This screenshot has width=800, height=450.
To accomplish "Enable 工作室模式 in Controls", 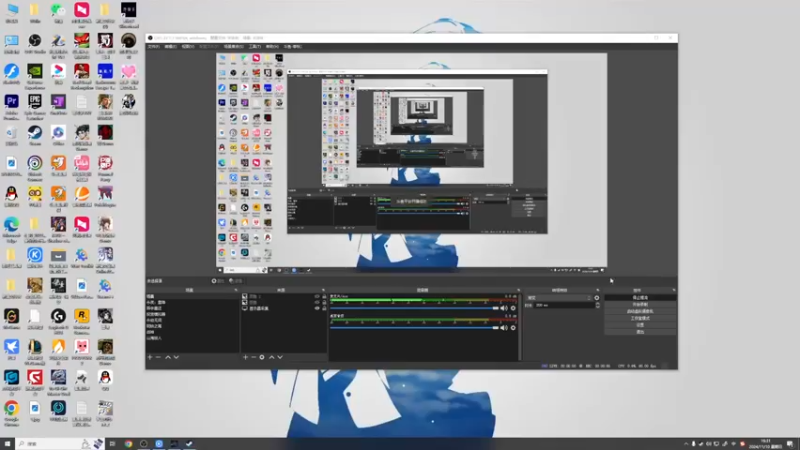I will [640, 318].
